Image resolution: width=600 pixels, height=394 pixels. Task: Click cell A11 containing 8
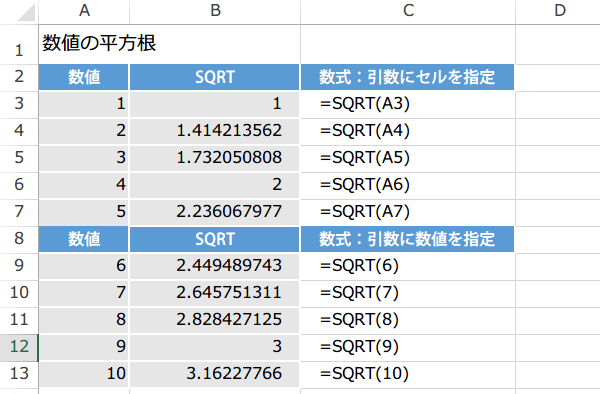(83, 320)
